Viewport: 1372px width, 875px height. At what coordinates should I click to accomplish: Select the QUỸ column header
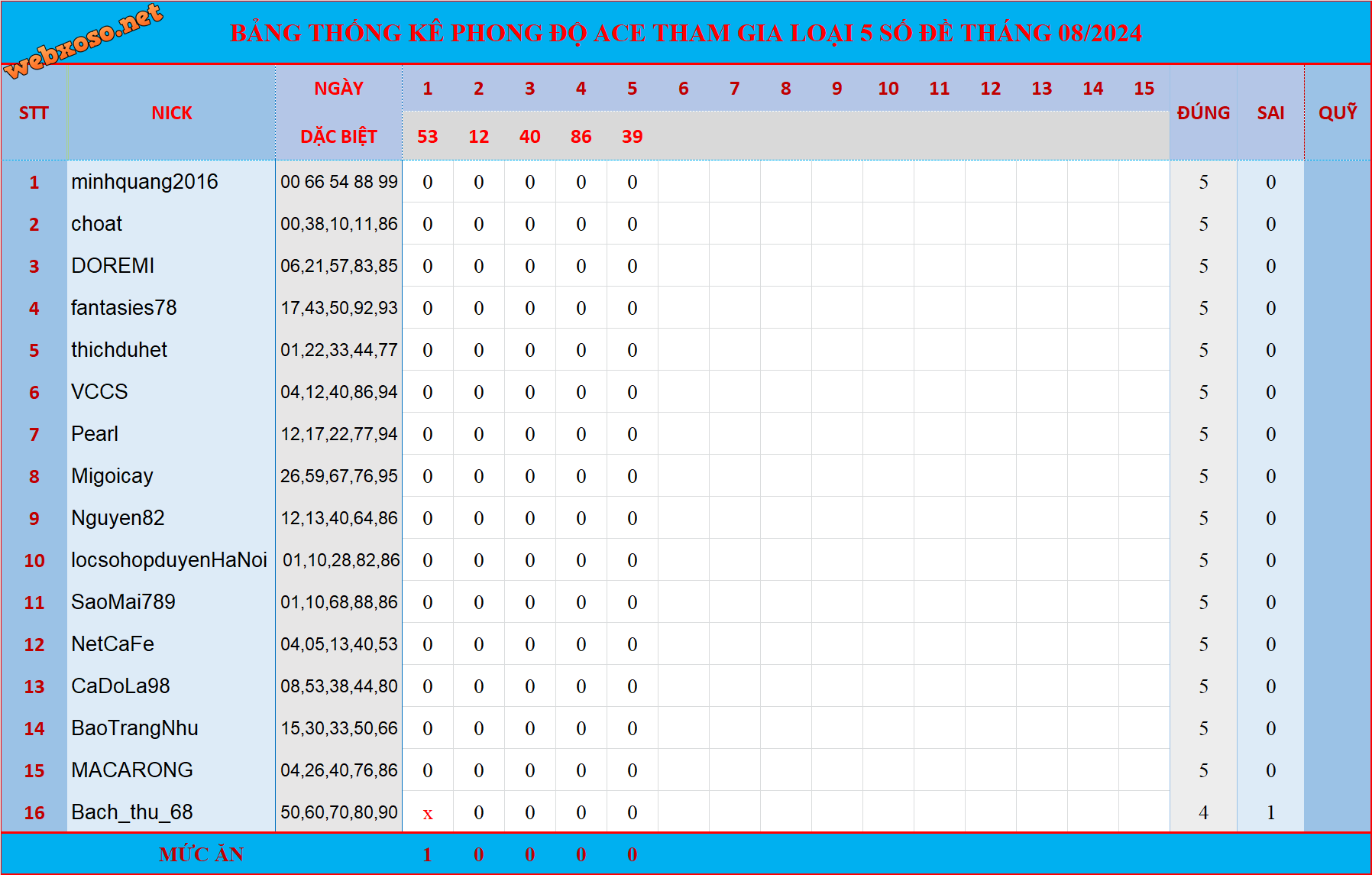tap(1338, 112)
